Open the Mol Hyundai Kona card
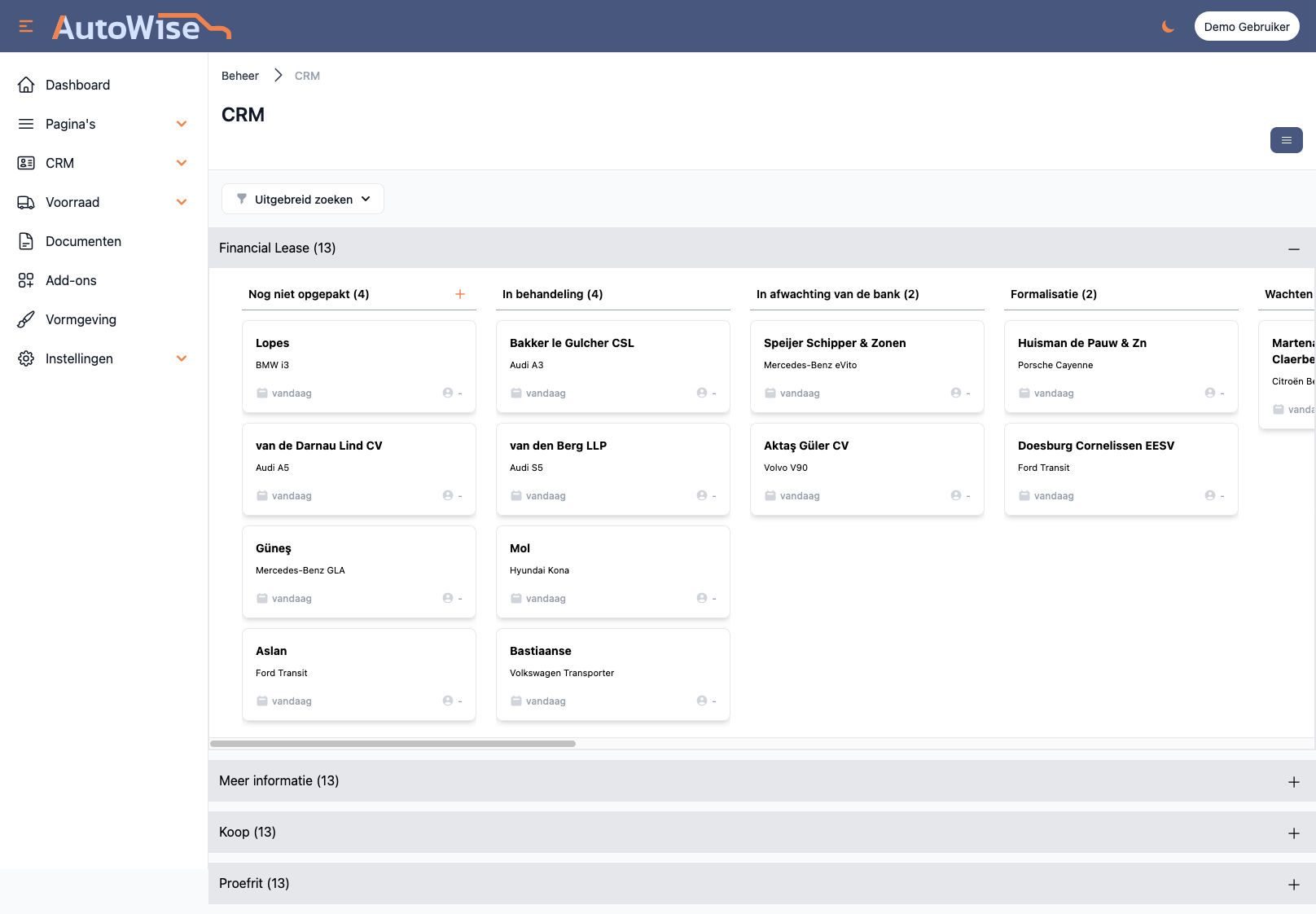Screen dimensions: 1316x914 click(x=613, y=572)
